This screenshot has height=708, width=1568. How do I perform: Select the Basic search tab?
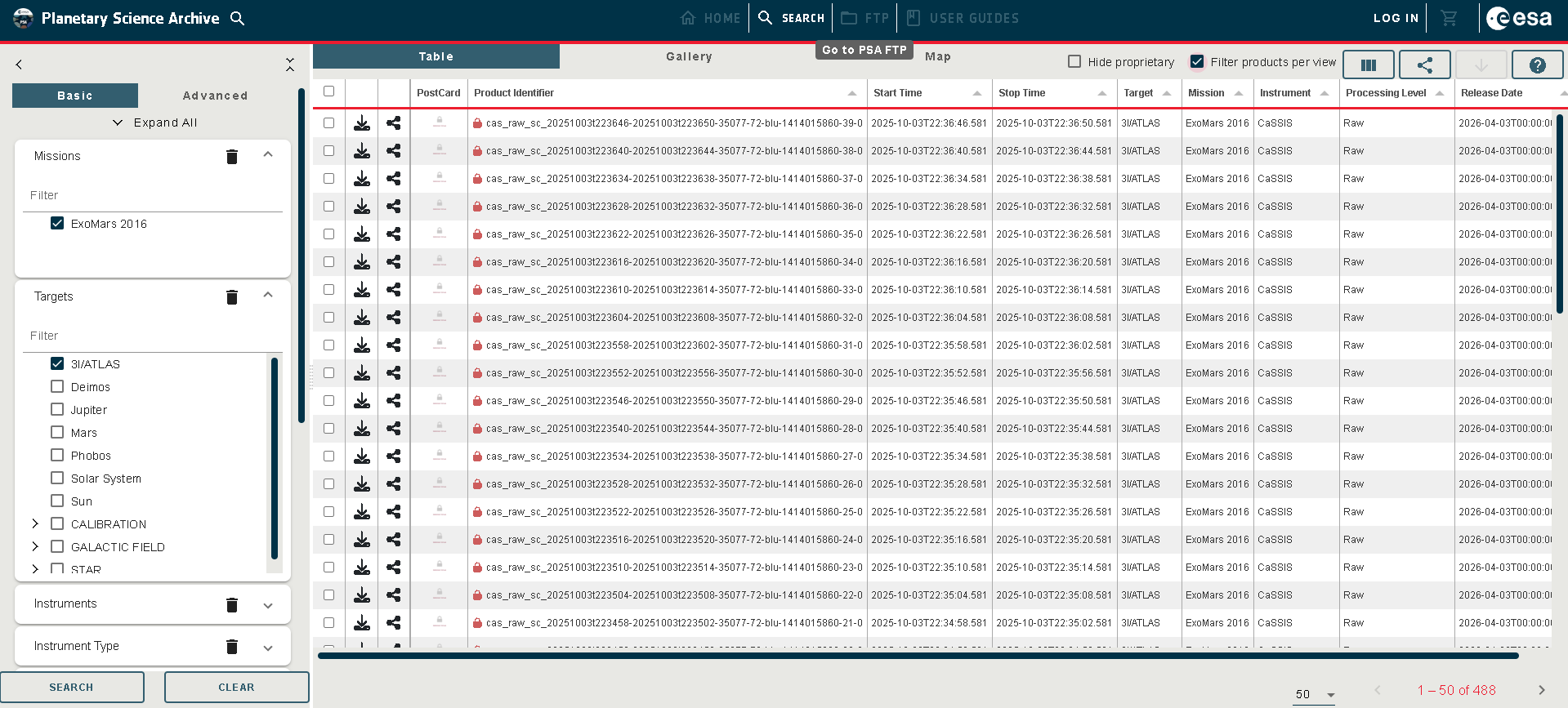pos(75,96)
